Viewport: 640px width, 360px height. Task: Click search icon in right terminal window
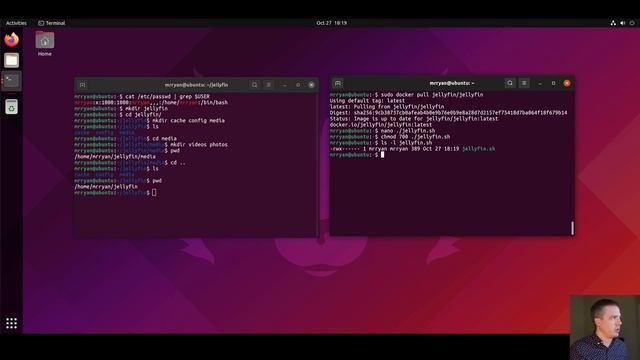pyautogui.click(x=510, y=83)
